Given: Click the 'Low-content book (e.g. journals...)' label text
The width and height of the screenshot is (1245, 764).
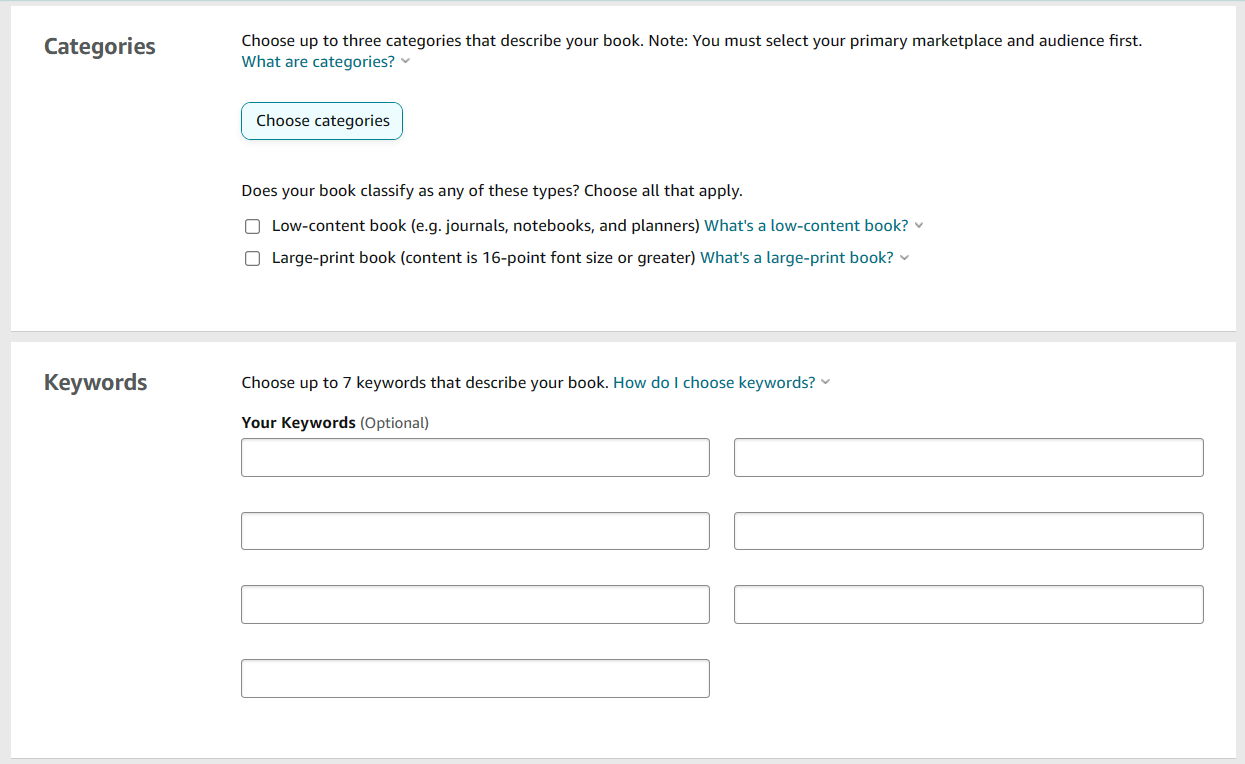Looking at the screenshot, I should click(485, 226).
